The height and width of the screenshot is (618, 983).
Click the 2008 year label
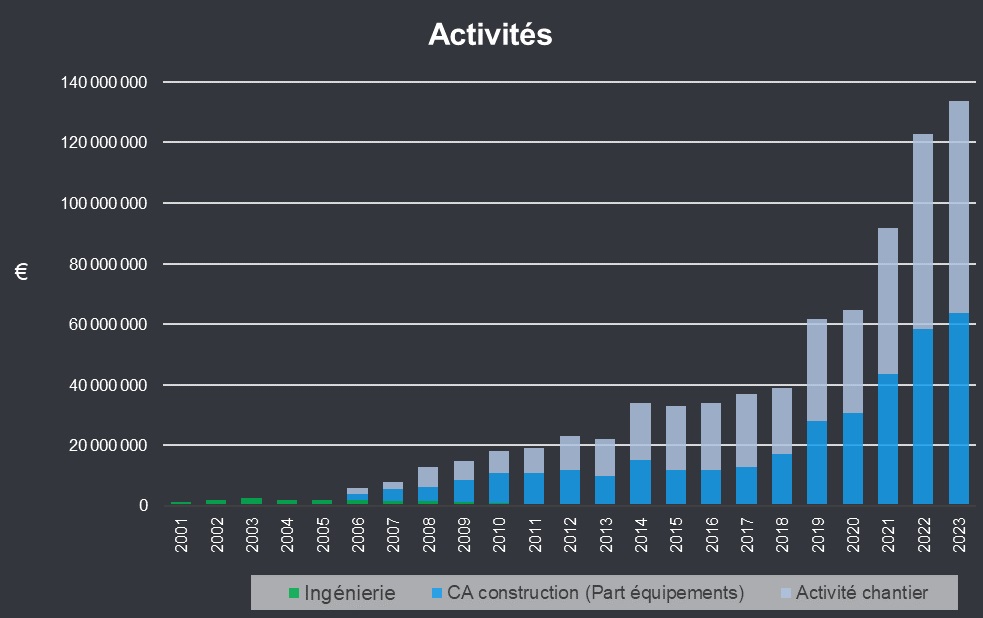tap(429, 535)
